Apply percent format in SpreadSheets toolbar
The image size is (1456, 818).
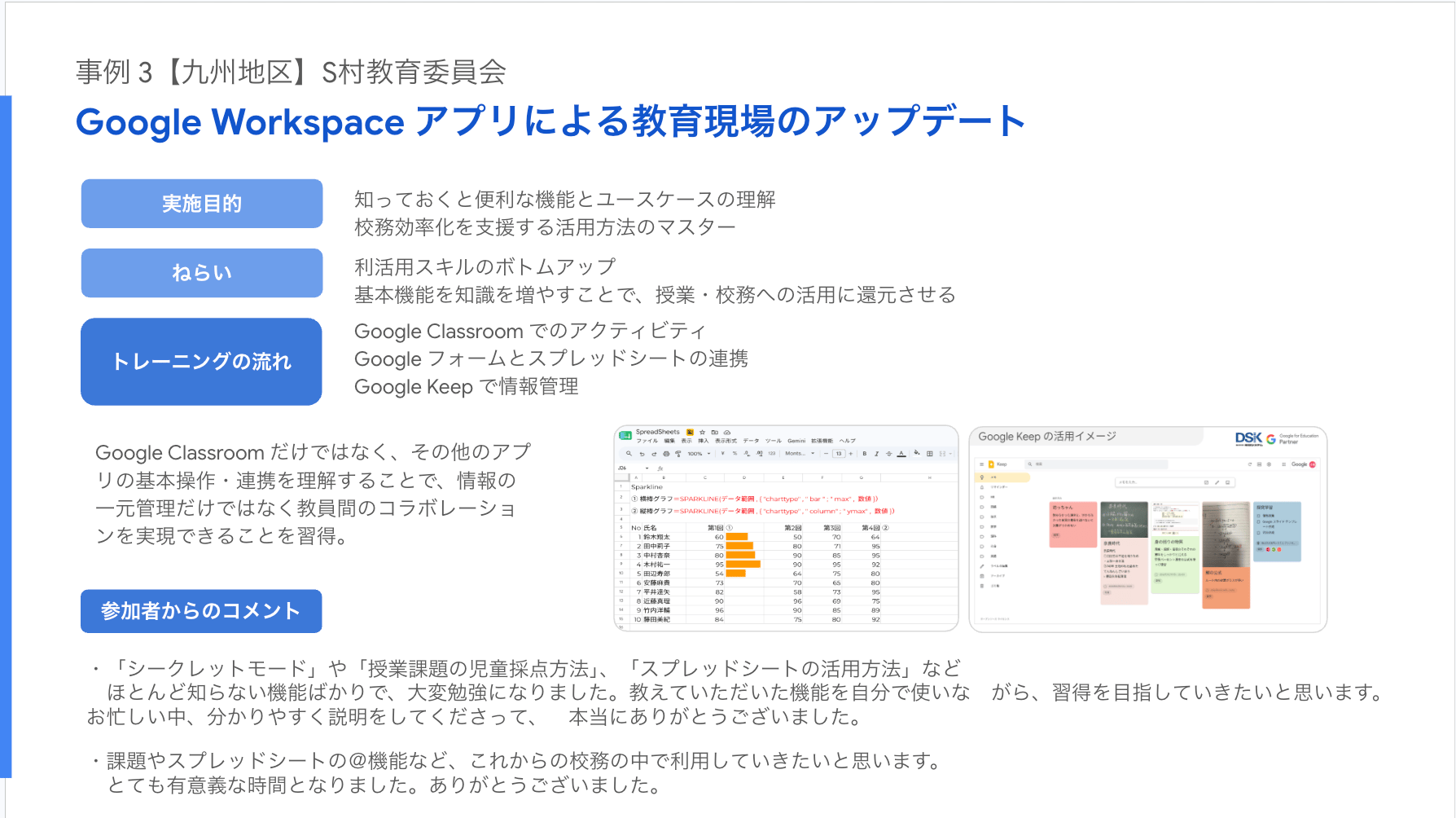pos(735,453)
